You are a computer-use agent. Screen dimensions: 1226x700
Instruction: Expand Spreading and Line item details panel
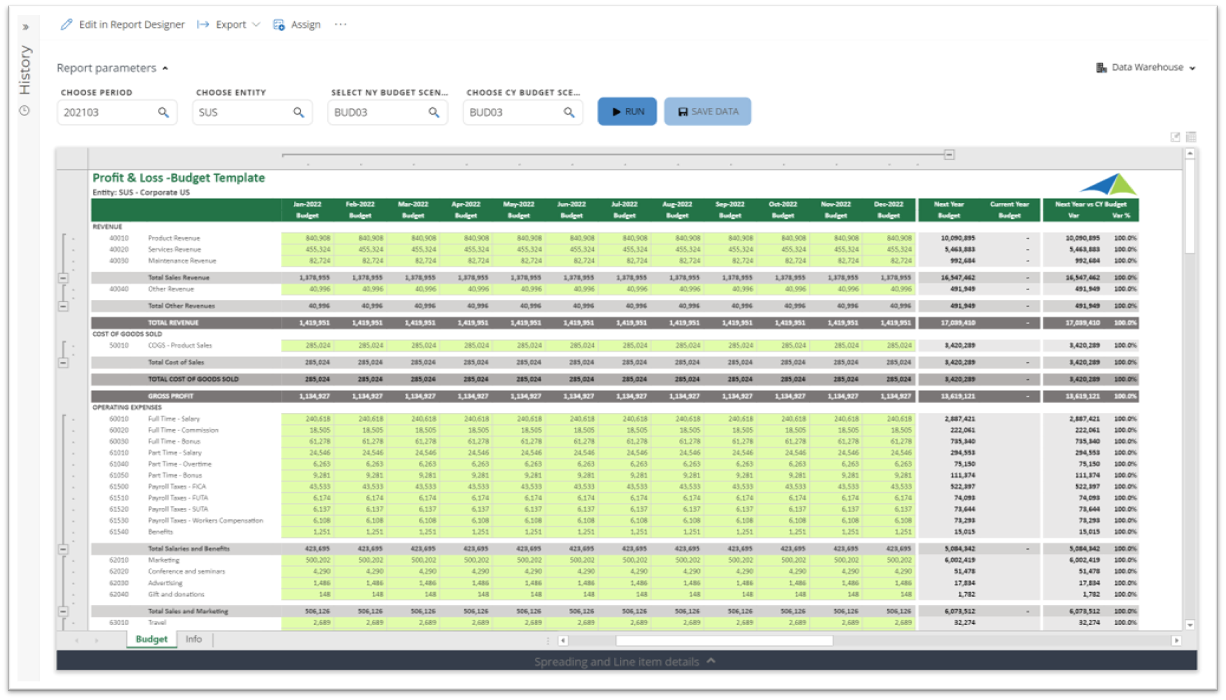pyautogui.click(x=625, y=661)
